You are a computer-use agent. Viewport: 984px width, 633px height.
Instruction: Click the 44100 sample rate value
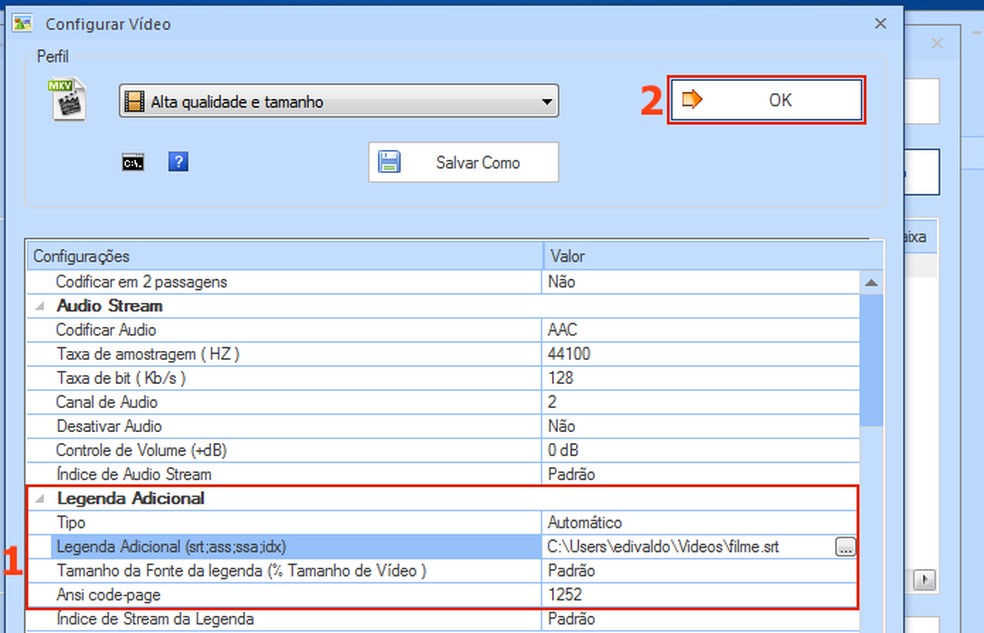pyautogui.click(x=701, y=354)
